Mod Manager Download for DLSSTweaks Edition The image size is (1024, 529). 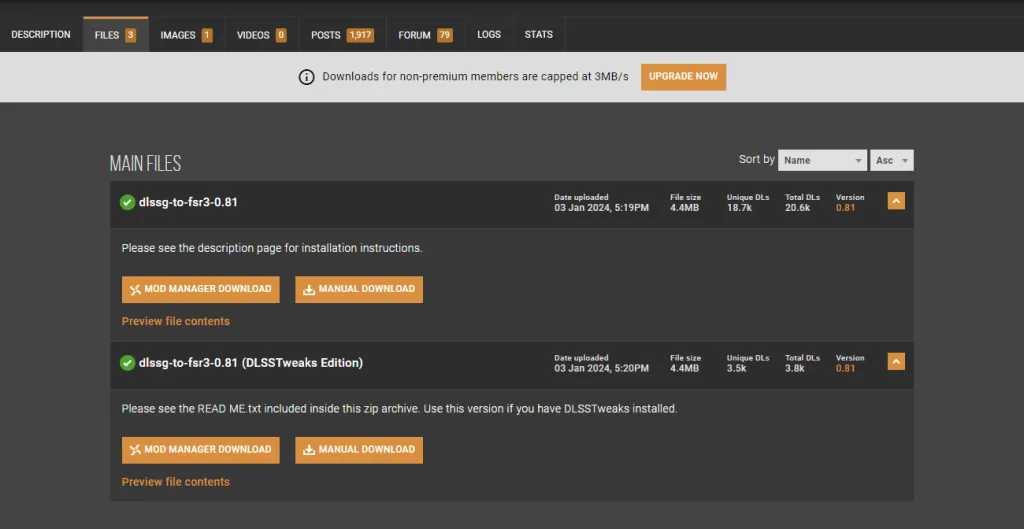click(200, 450)
